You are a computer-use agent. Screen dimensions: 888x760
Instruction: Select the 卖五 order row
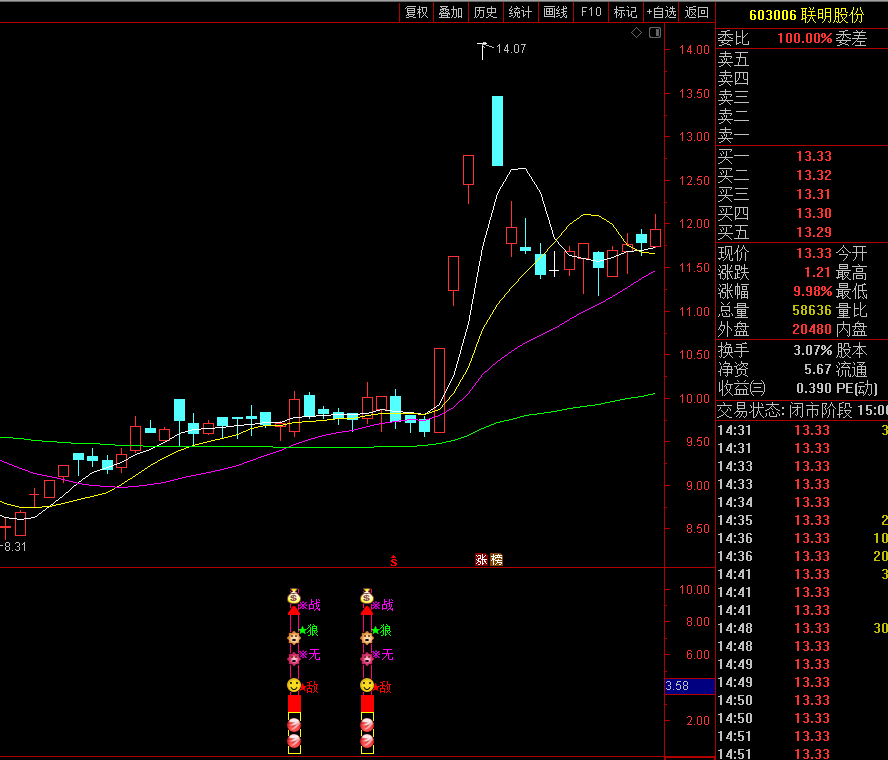[802, 59]
